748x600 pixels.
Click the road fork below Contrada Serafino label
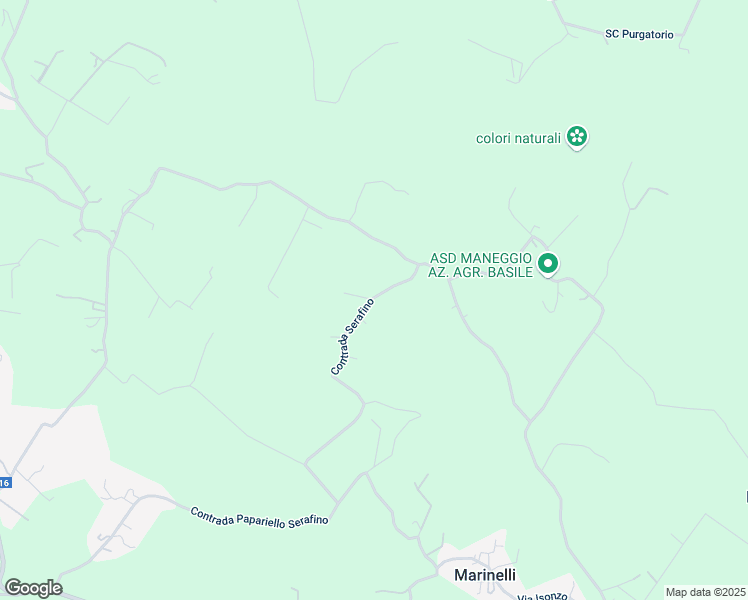pyautogui.click(x=364, y=403)
